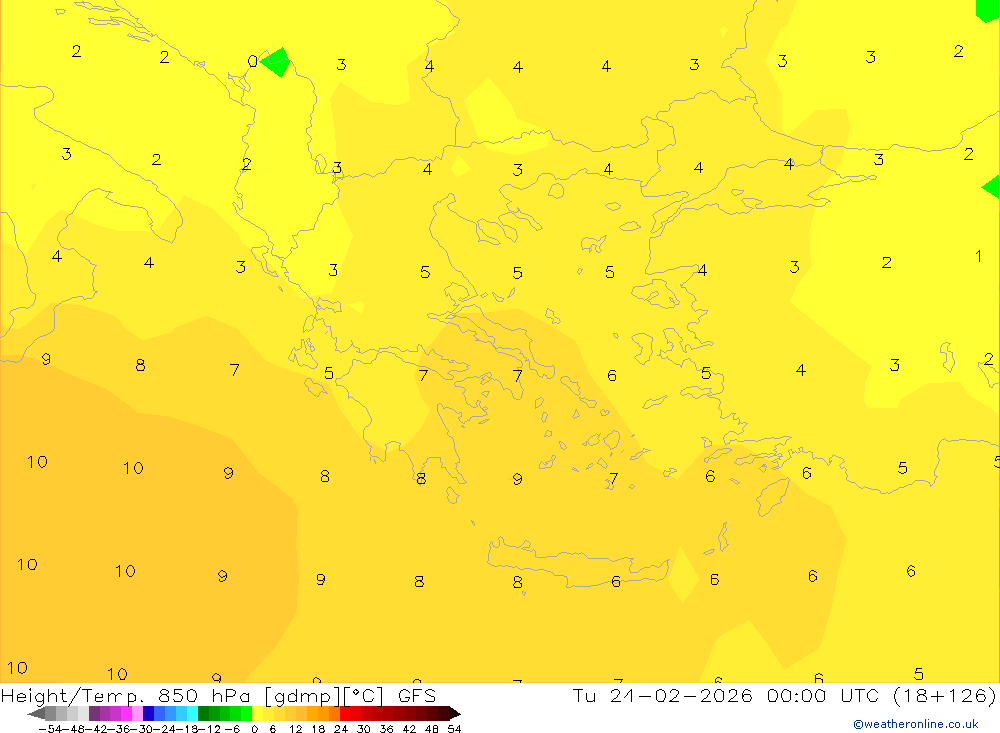
Task: Click the 1 temperature value at right edge
Action: pyautogui.click(x=978, y=256)
